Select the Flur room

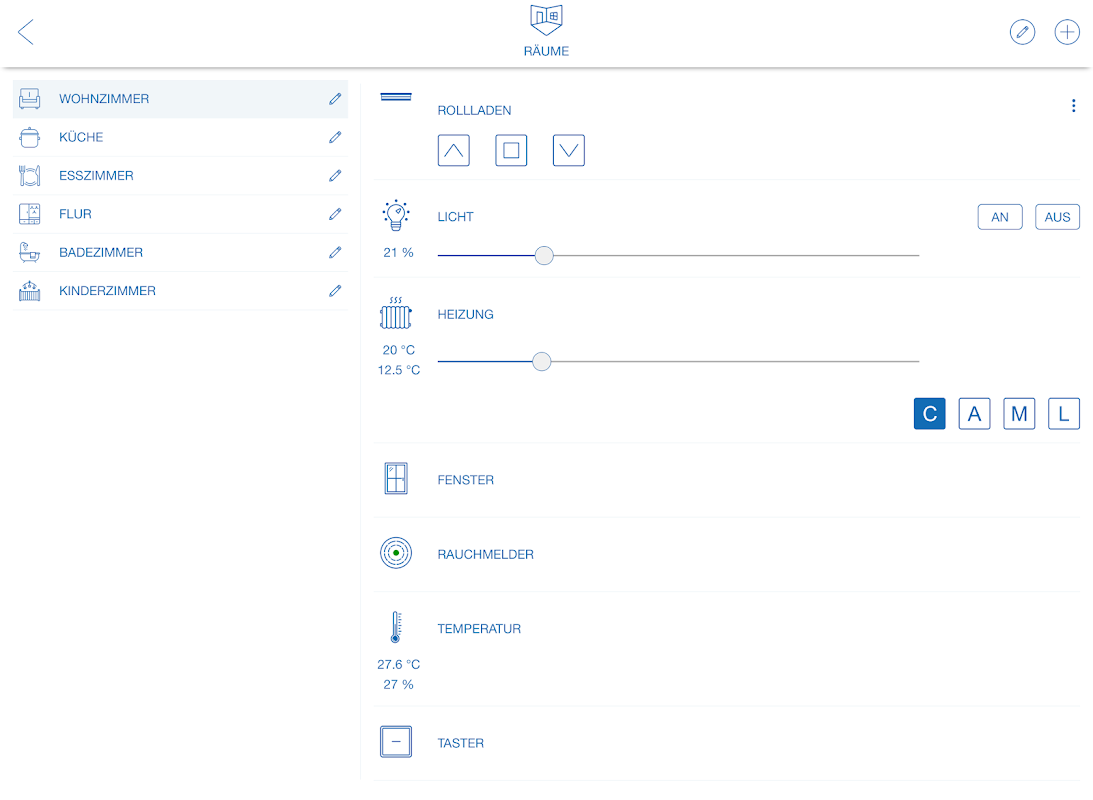(x=181, y=214)
